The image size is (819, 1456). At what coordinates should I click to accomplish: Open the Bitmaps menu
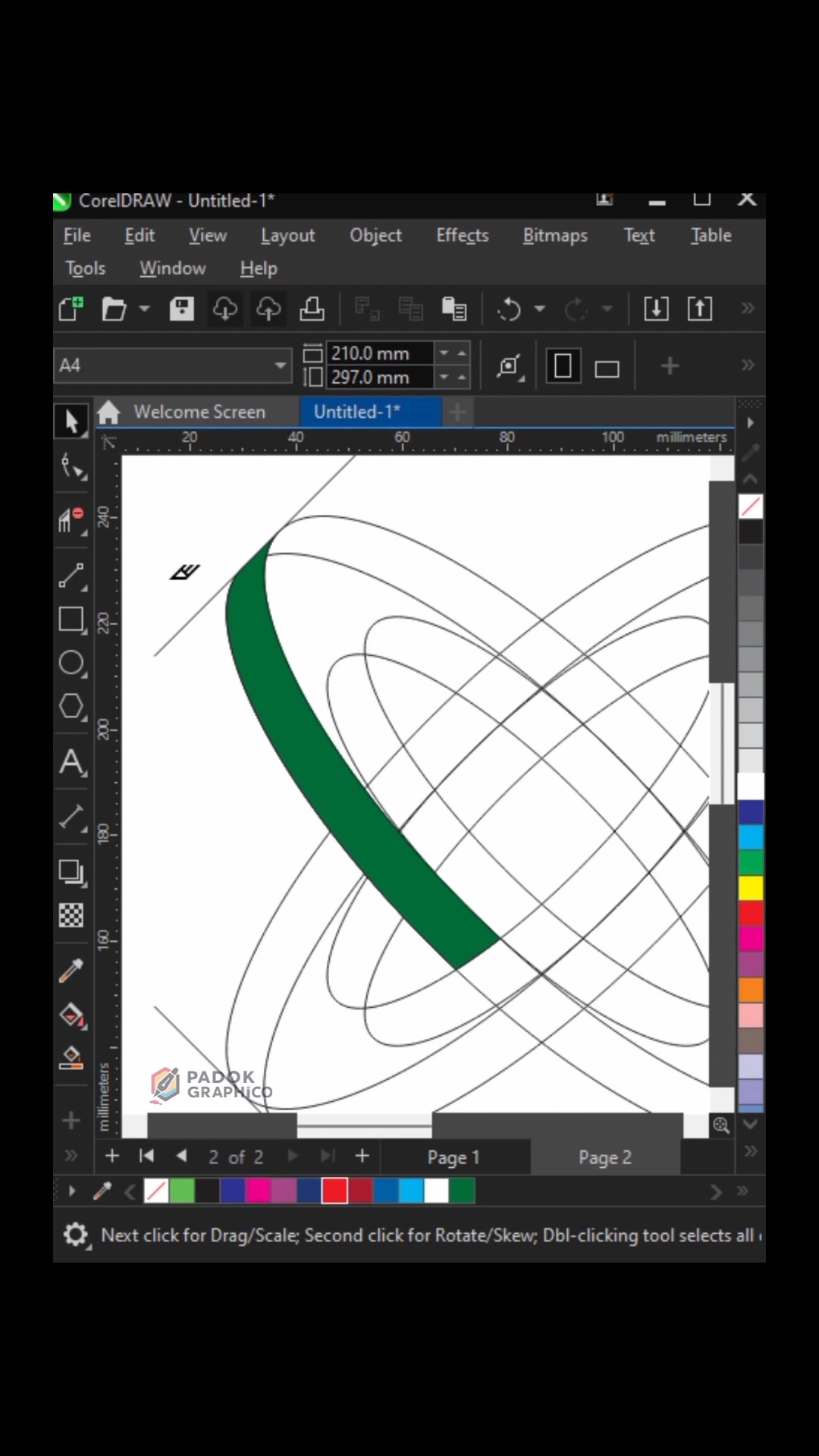(555, 236)
